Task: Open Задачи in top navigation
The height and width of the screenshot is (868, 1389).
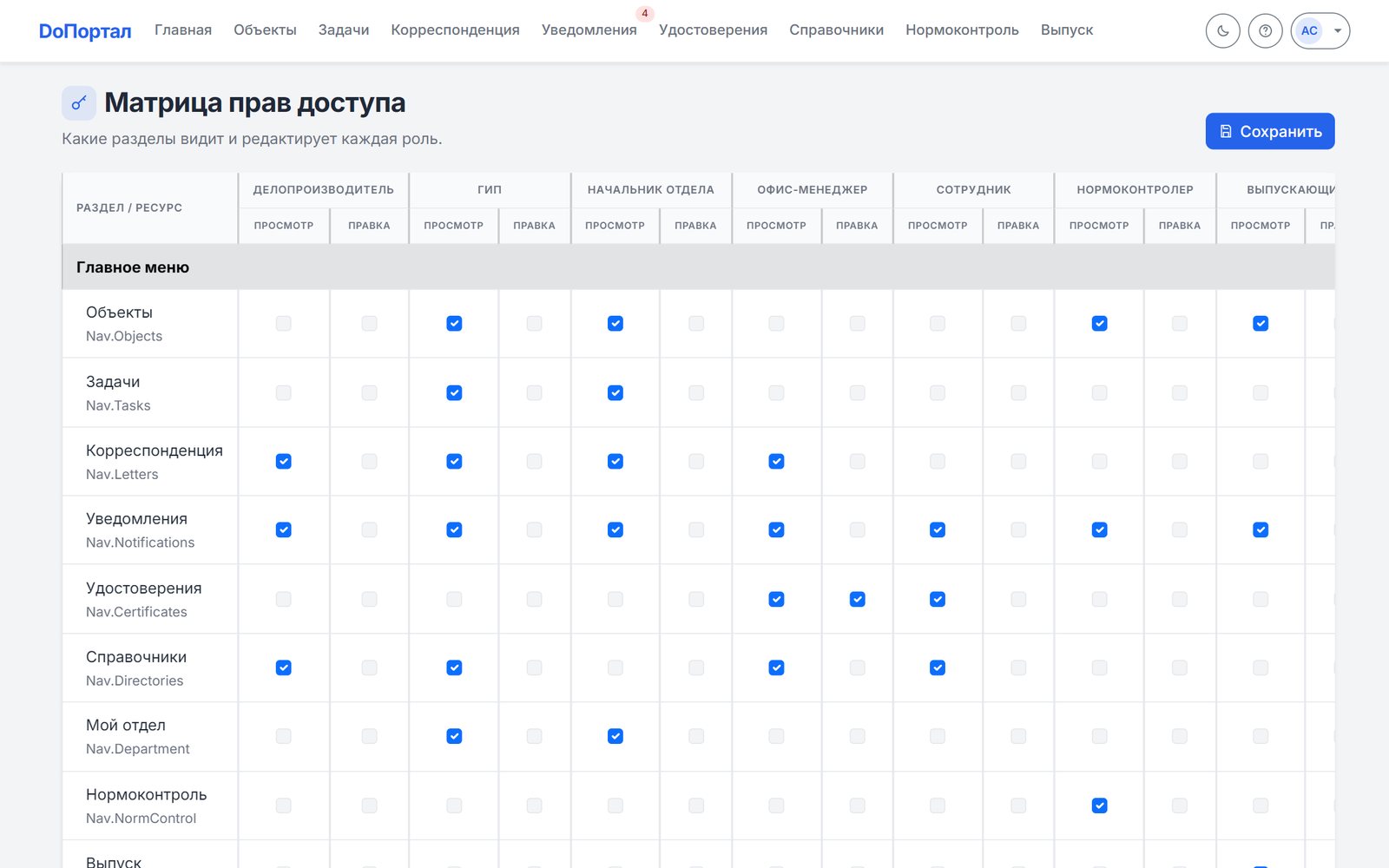Action: (344, 30)
